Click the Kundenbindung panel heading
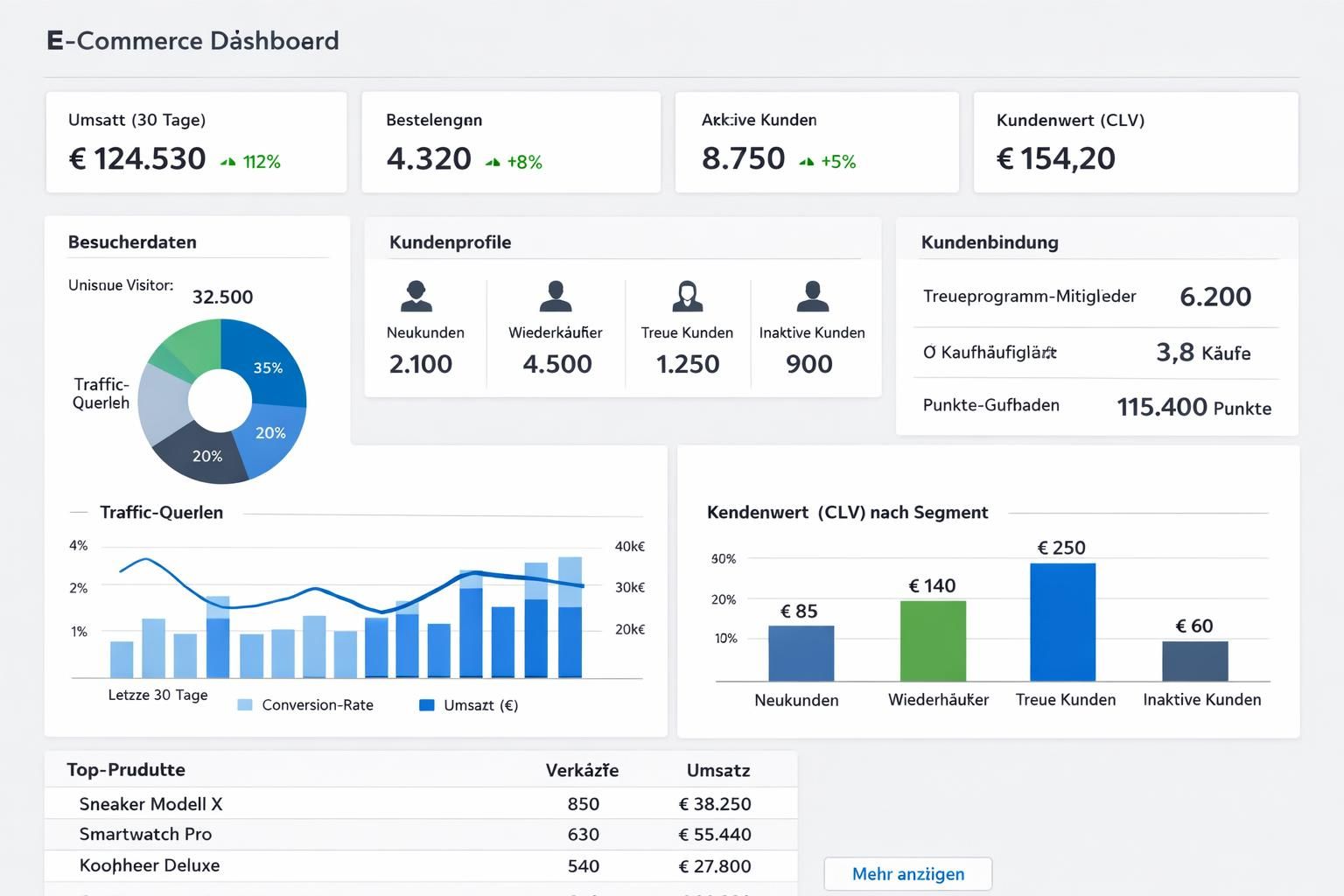This screenshot has width=1344, height=896. pos(990,242)
